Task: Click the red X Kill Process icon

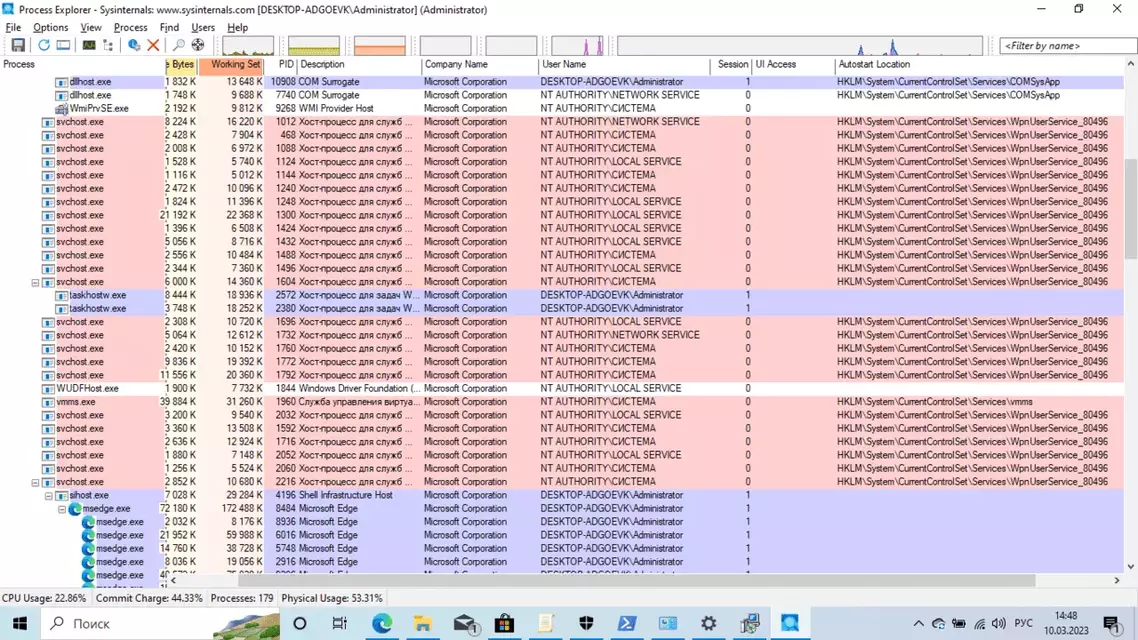Action: tap(153, 45)
